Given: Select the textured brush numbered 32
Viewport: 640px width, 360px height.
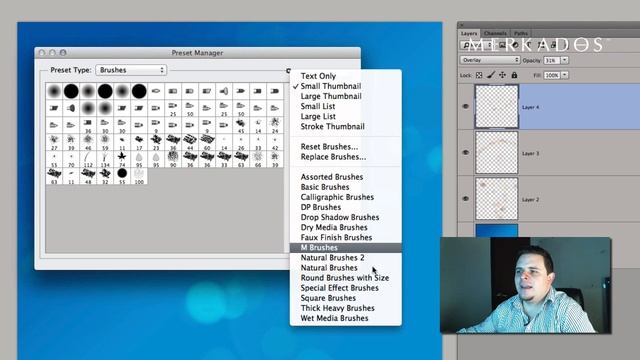Looking at the screenshot, I should point(105,176).
